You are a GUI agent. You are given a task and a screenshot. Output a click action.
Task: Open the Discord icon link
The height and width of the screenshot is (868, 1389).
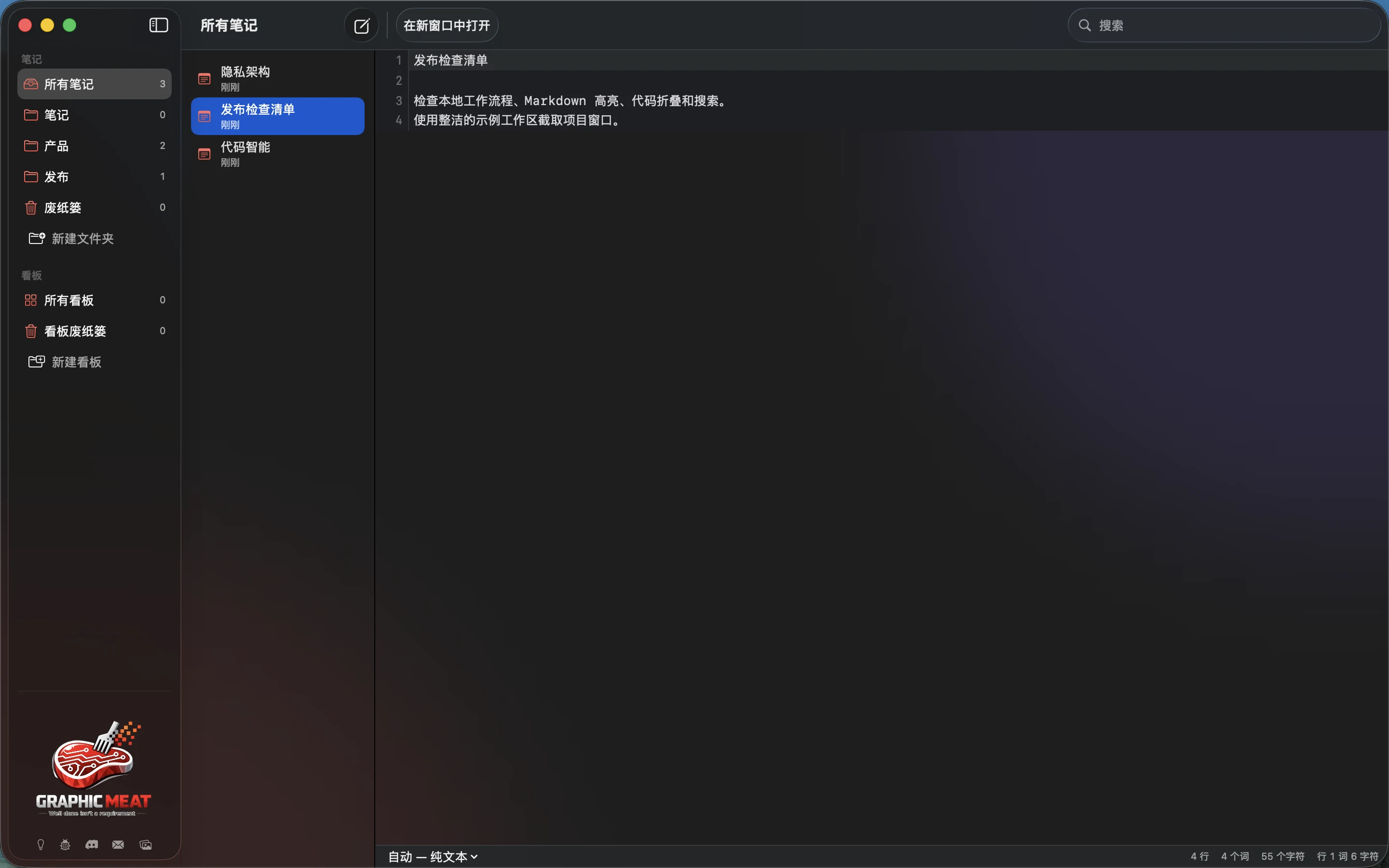point(92,844)
